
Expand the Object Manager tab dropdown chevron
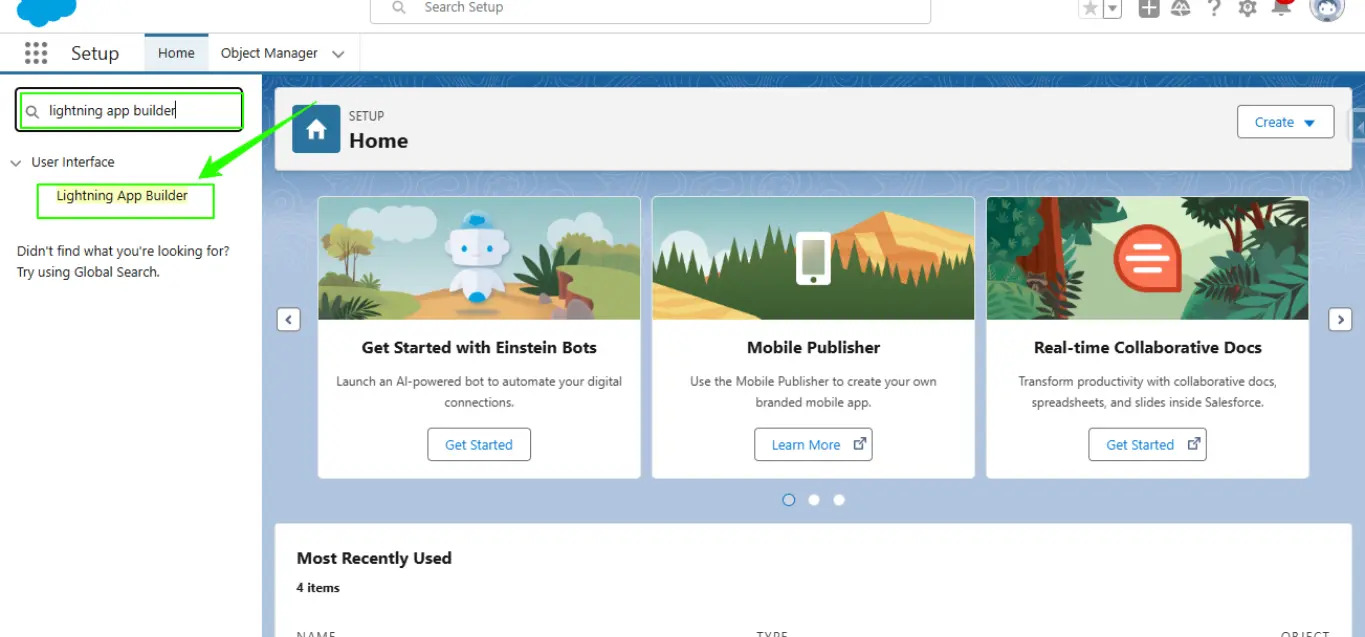pyautogui.click(x=338, y=54)
